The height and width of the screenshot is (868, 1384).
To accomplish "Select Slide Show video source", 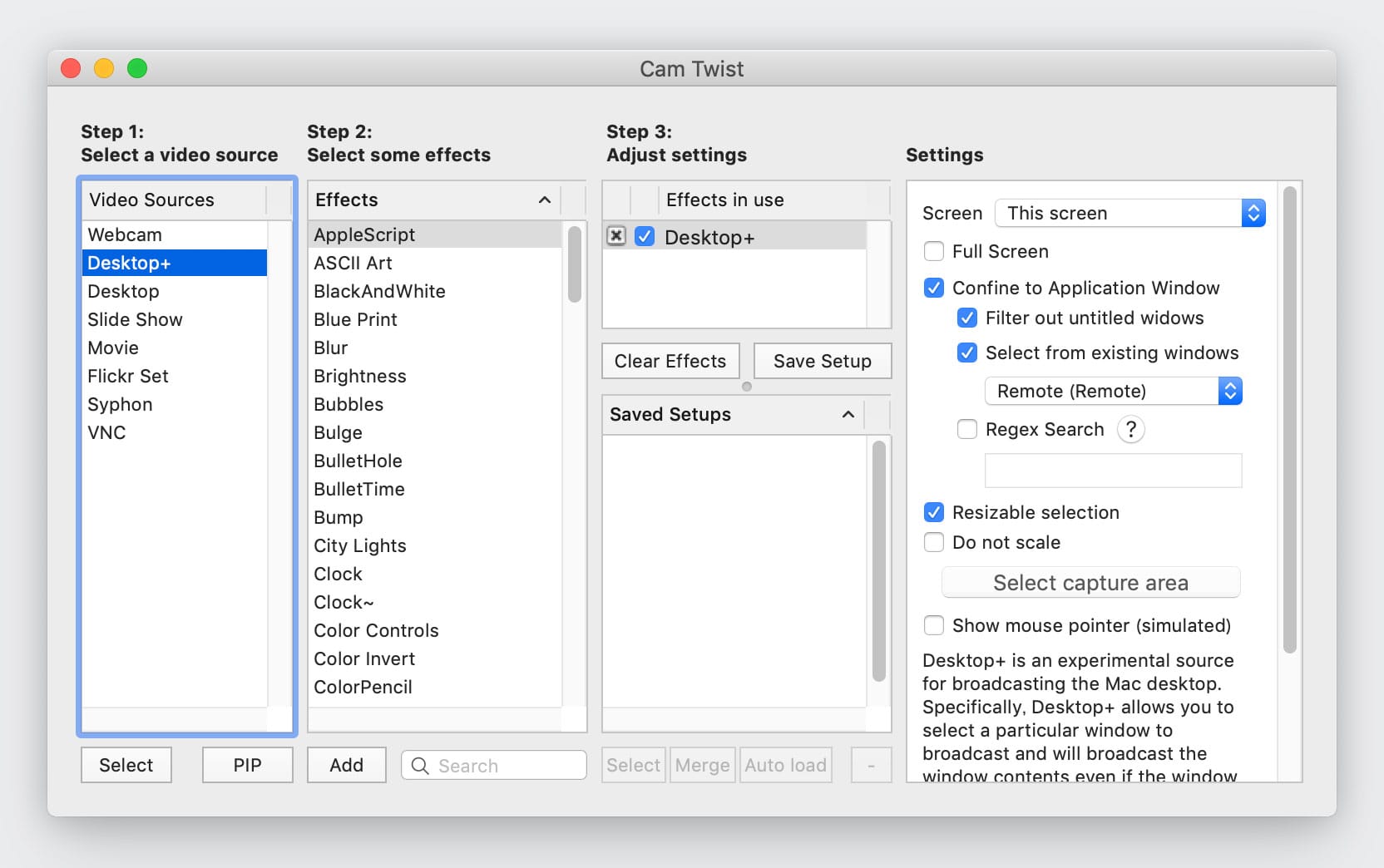I will 174,319.
